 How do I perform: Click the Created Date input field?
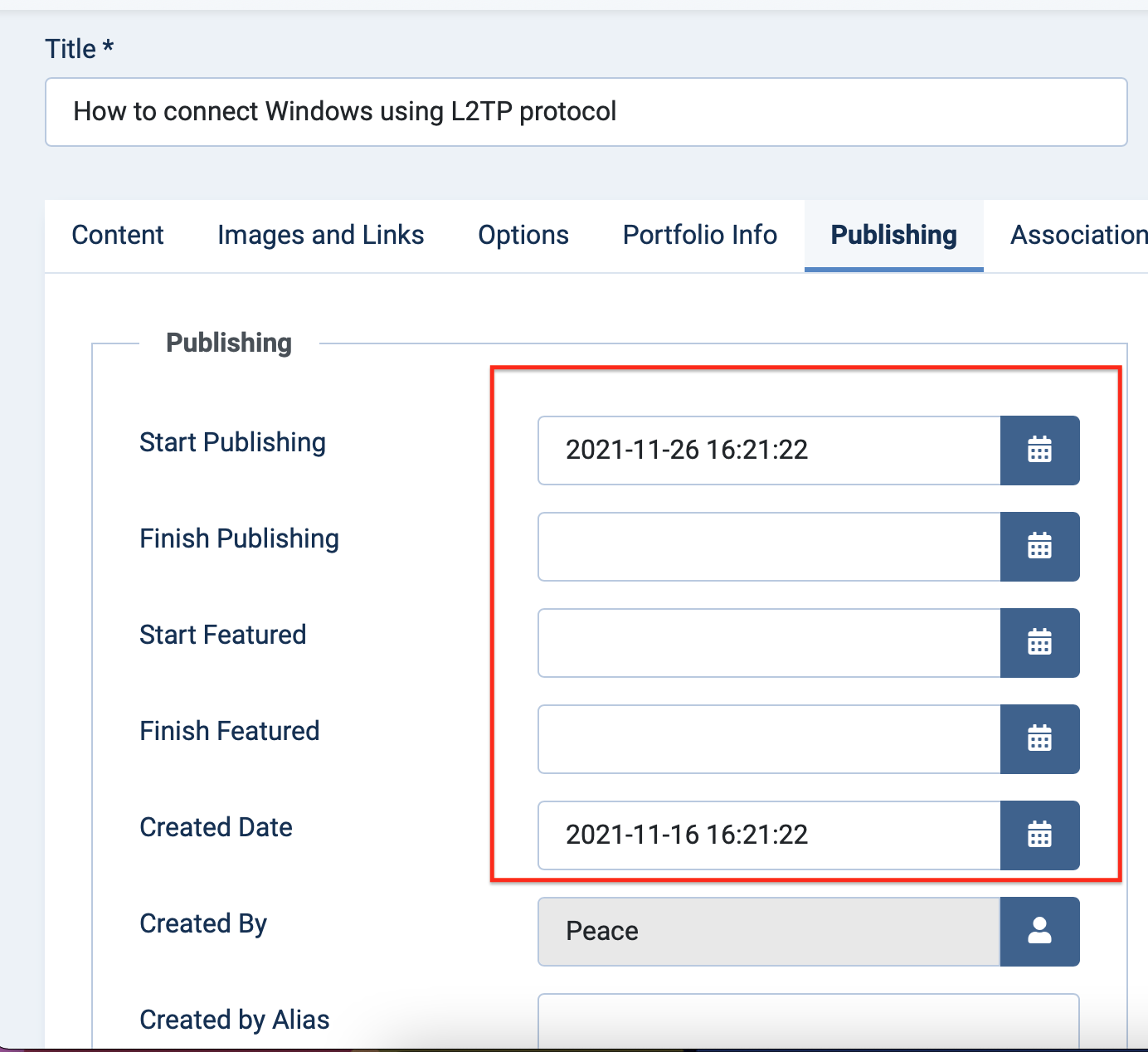pyautogui.click(x=770, y=835)
